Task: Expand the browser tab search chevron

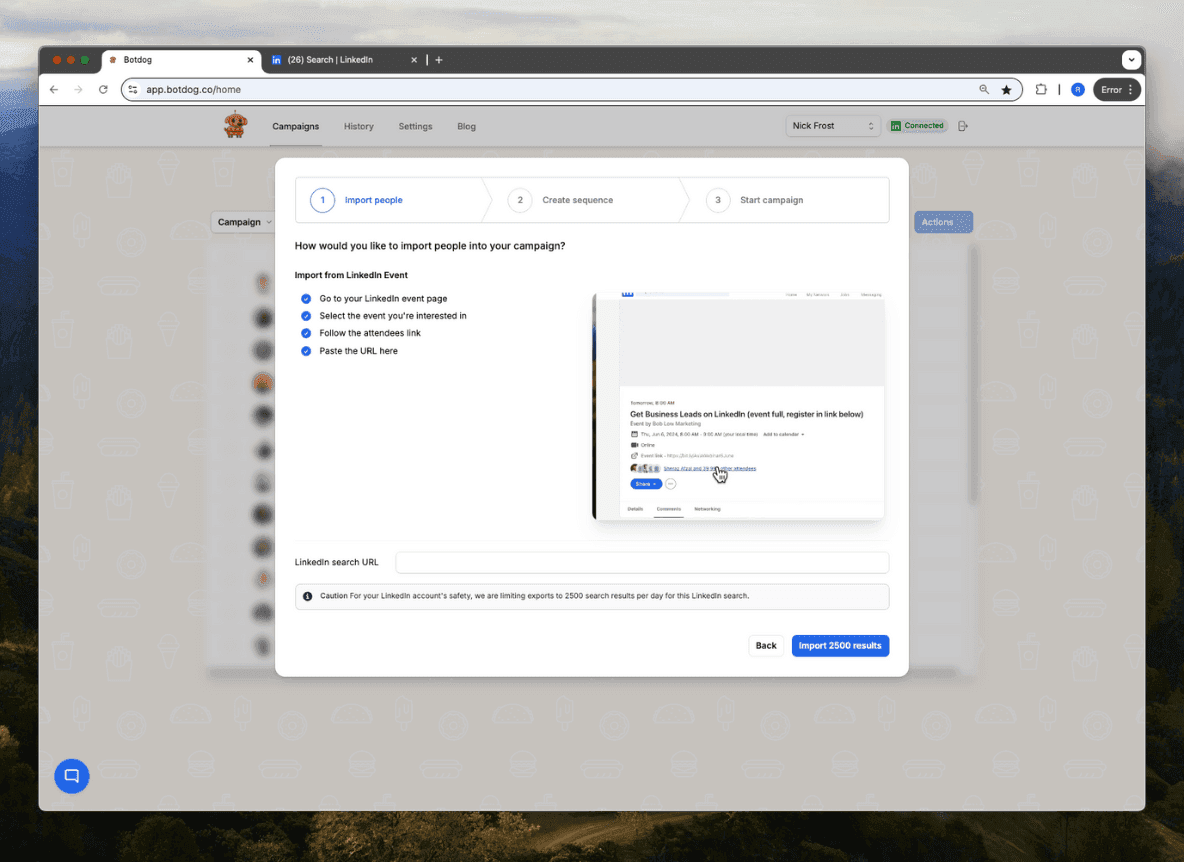Action: coord(1130,60)
